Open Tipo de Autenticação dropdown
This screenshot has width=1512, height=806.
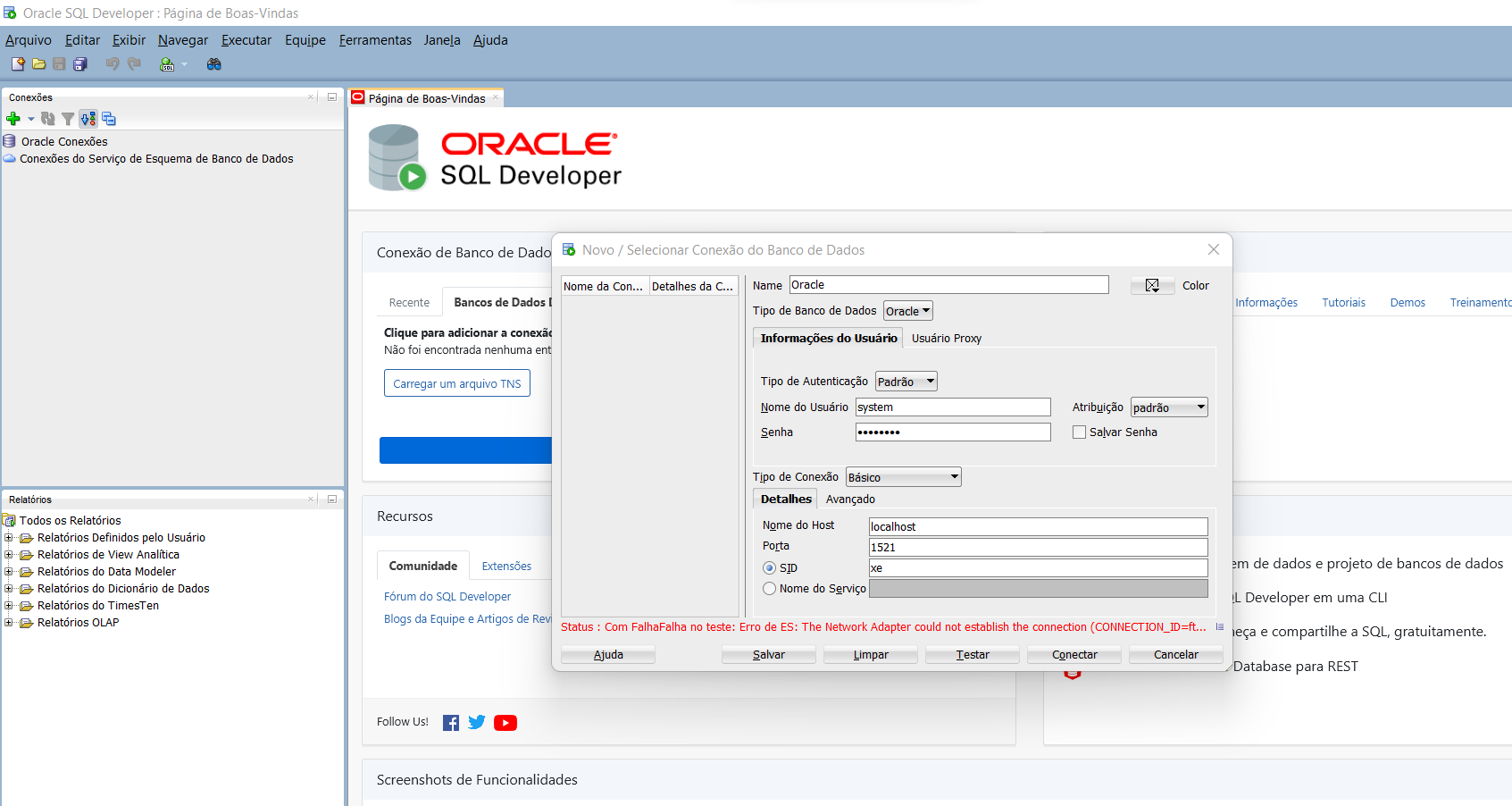pos(906,382)
